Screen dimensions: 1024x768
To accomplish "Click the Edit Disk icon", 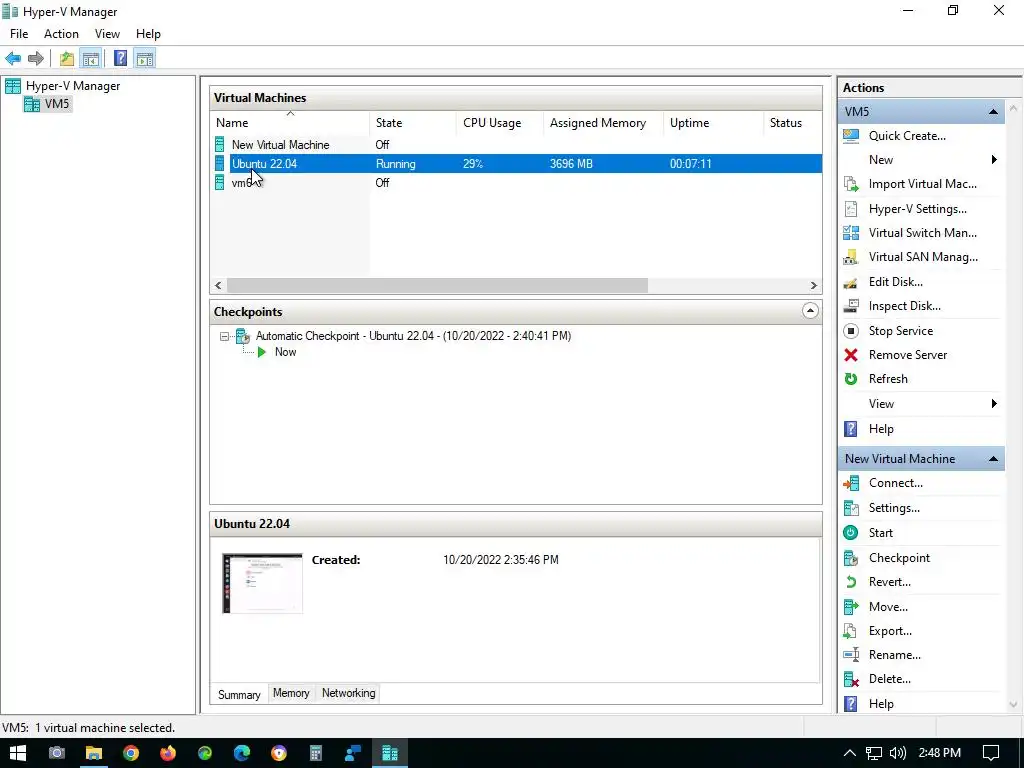I will coord(851,282).
